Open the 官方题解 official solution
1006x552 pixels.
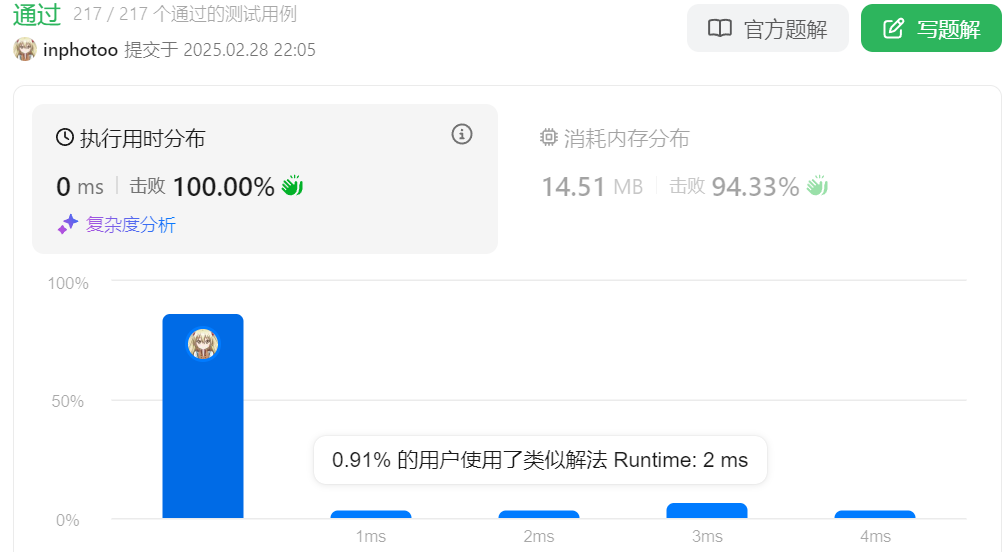click(767, 29)
